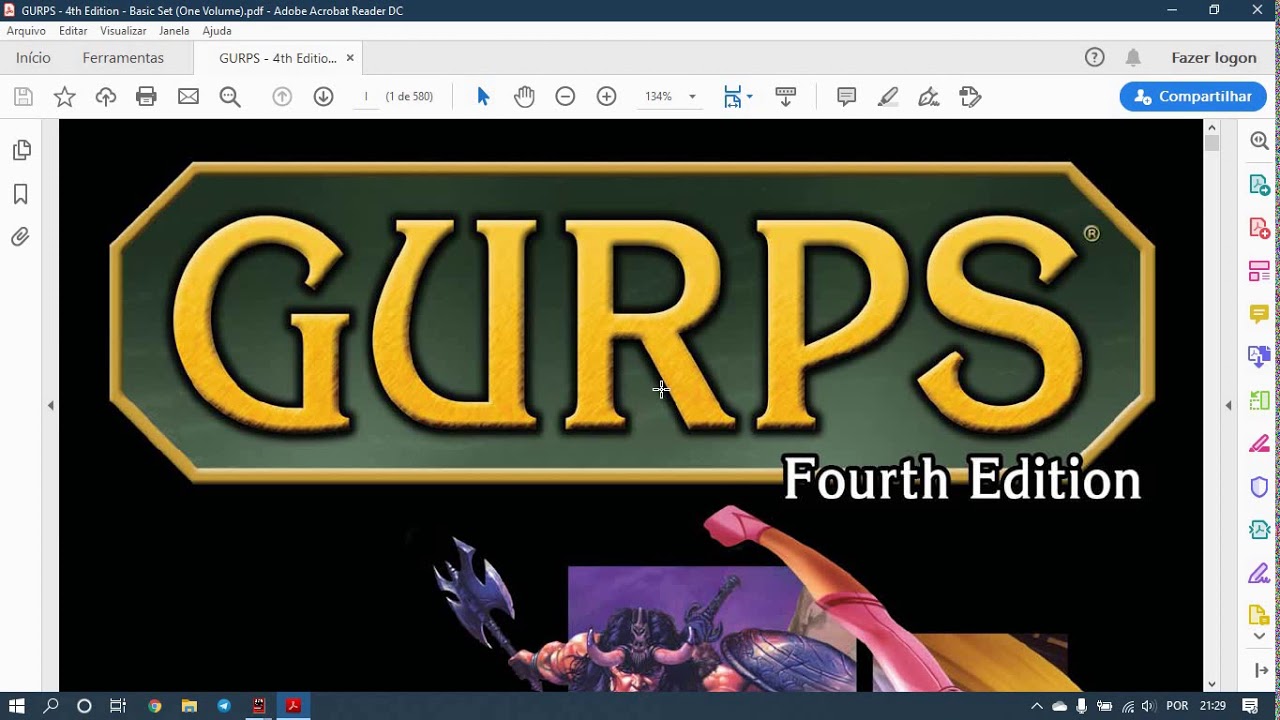Open the page fit options dropdown arrow
Image resolution: width=1280 pixels, height=720 pixels.
[749, 97]
